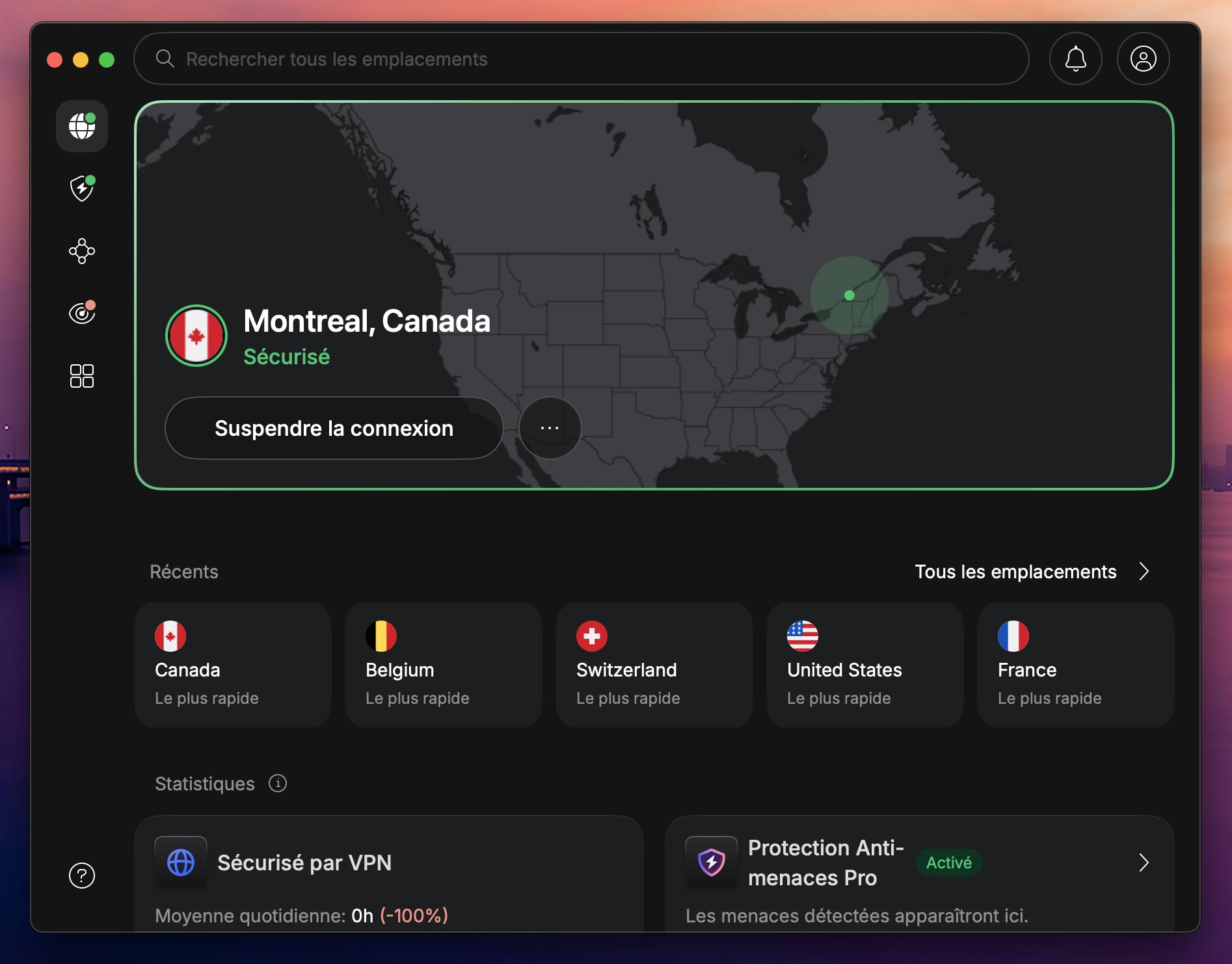
Task: Expand Tous les emplacements with the chevron
Action: [x=1145, y=572]
